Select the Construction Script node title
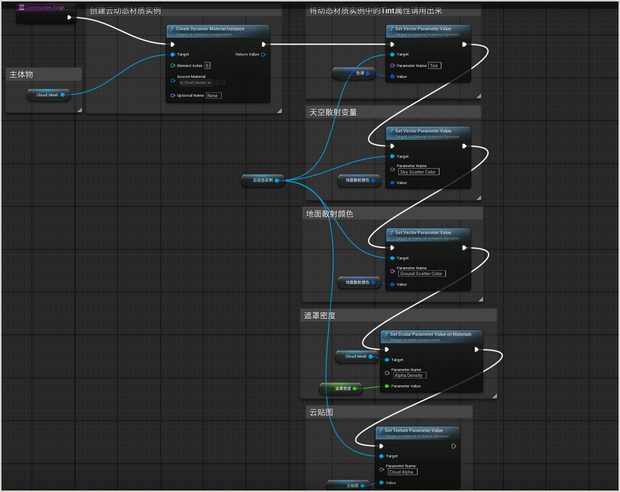 45,7
